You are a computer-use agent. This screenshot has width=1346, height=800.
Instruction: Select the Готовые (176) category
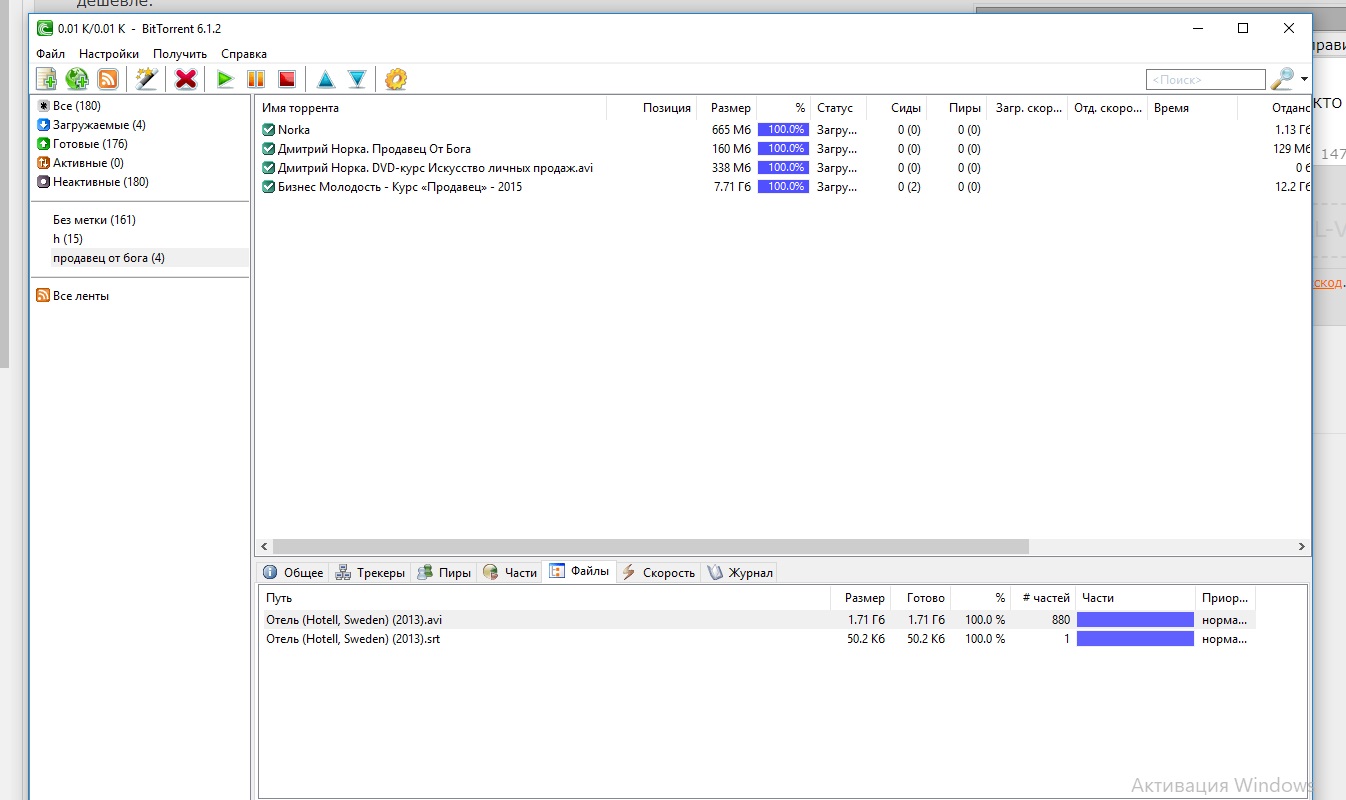[90, 144]
